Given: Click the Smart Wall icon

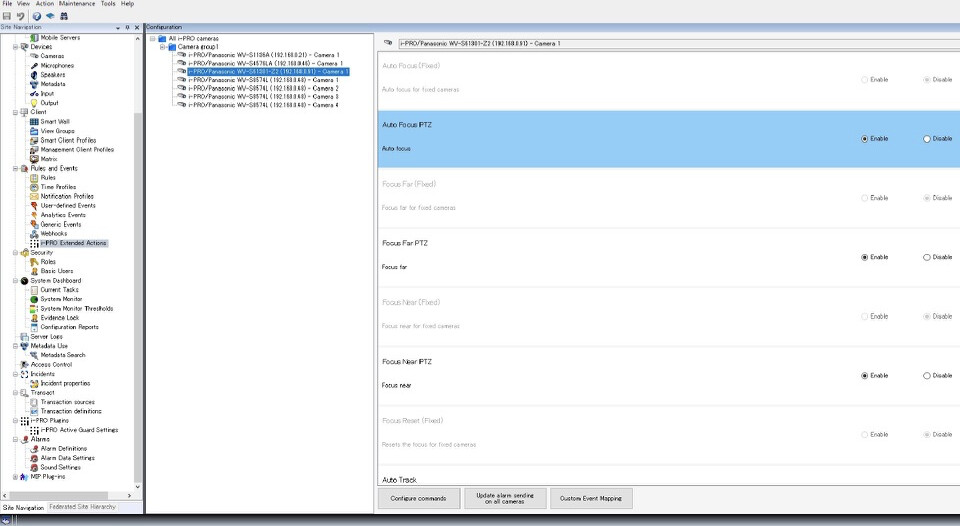Looking at the screenshot, I should coord(34,121).
